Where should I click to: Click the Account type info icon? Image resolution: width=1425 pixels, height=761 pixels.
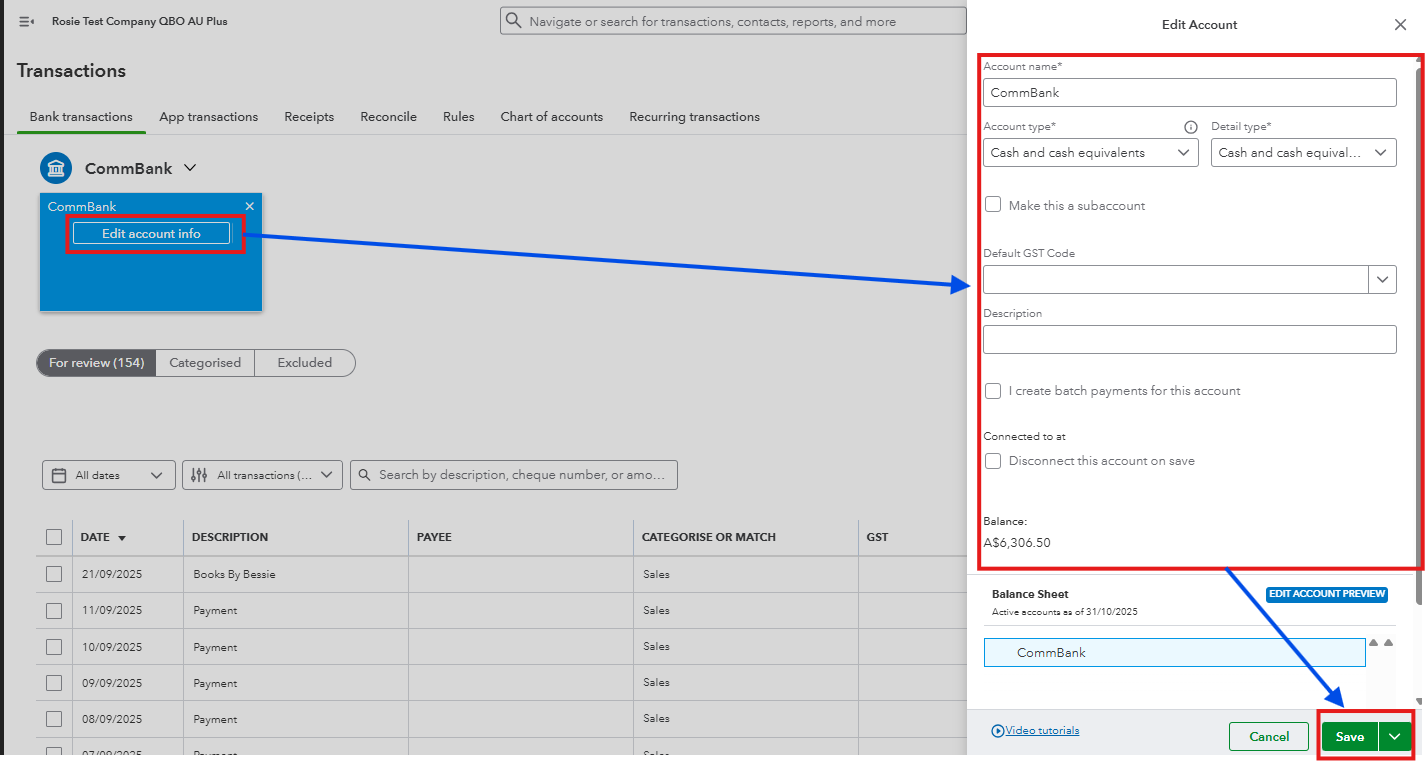[x=1190, y=127]
